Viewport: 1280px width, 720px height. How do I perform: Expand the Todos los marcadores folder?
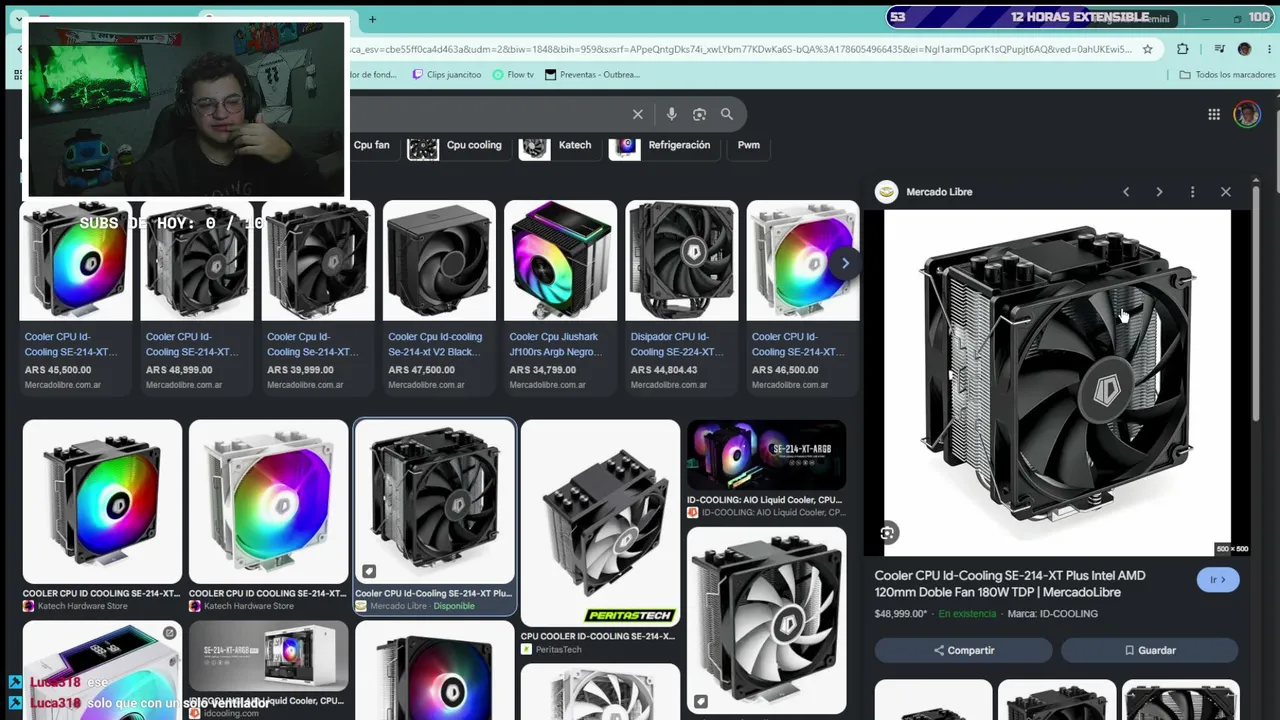pos(1227,75)
